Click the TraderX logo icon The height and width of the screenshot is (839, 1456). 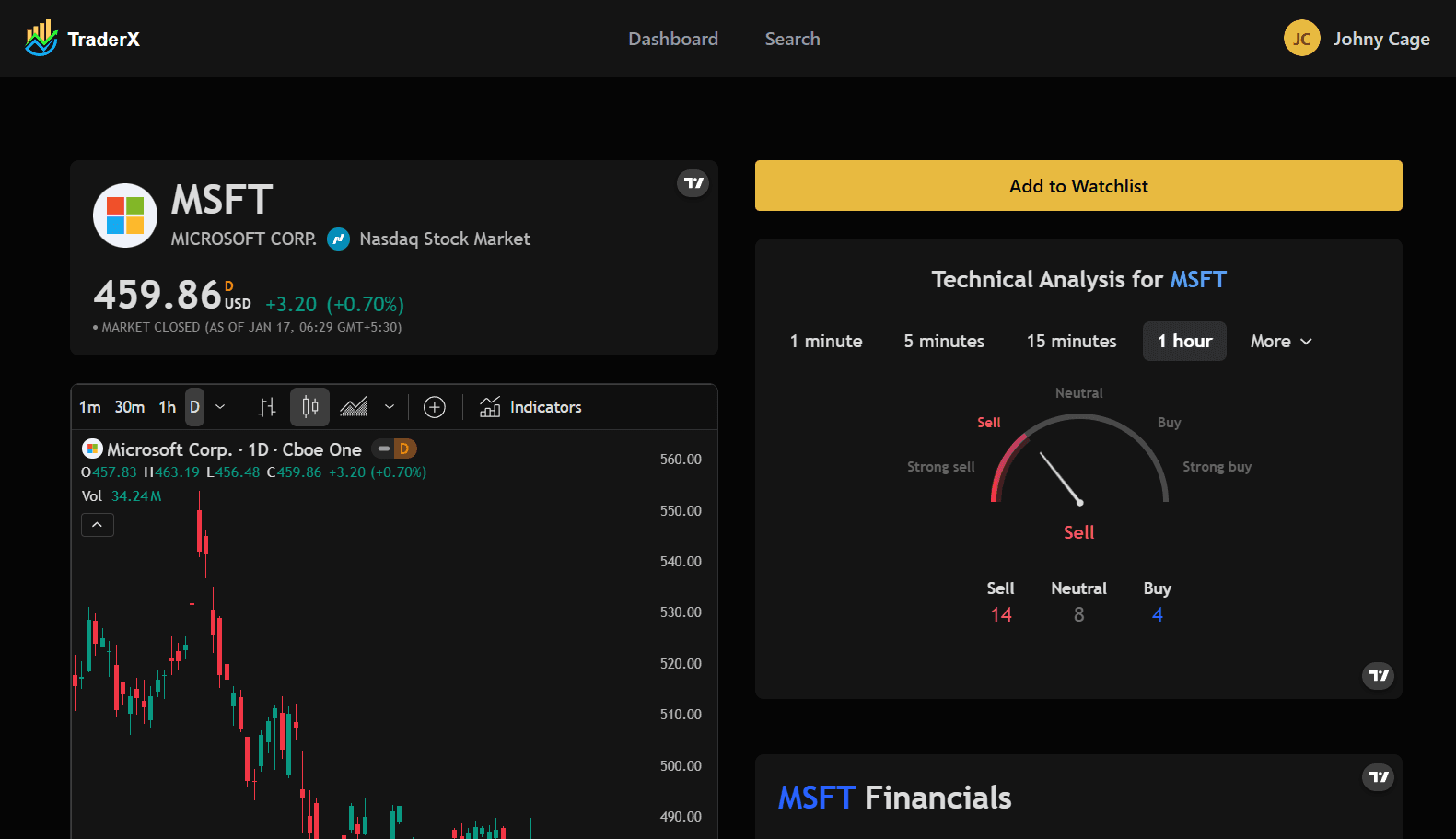coord(41,38)
